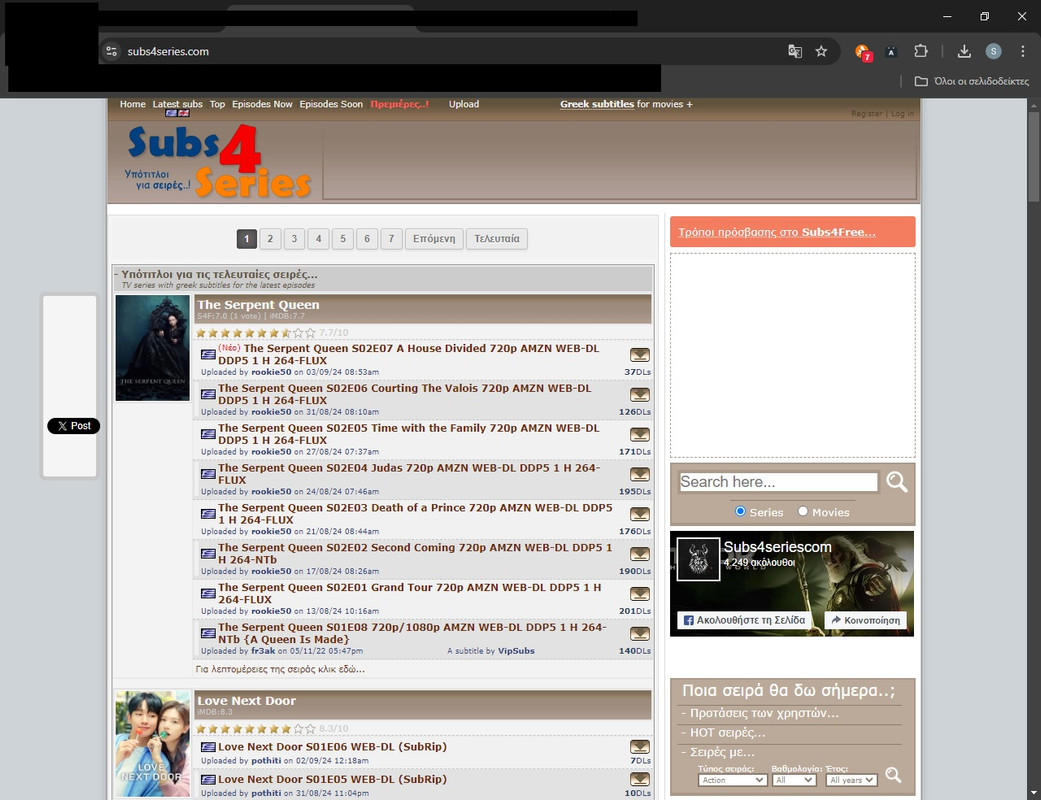1041x800 pixels.
Task: Click the extension icon with red badge 7
Action: coord(863,52)
